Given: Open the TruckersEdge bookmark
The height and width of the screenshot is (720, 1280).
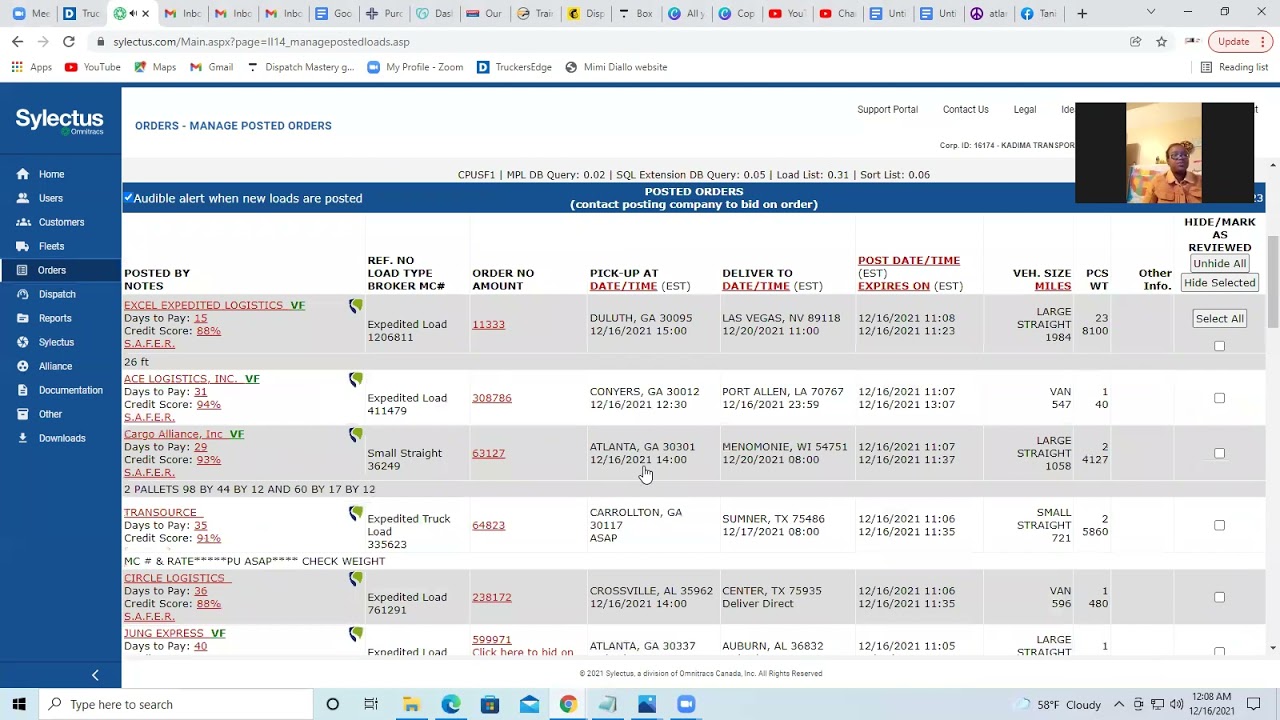Looking at the screenshot, I should coord(513,67).
